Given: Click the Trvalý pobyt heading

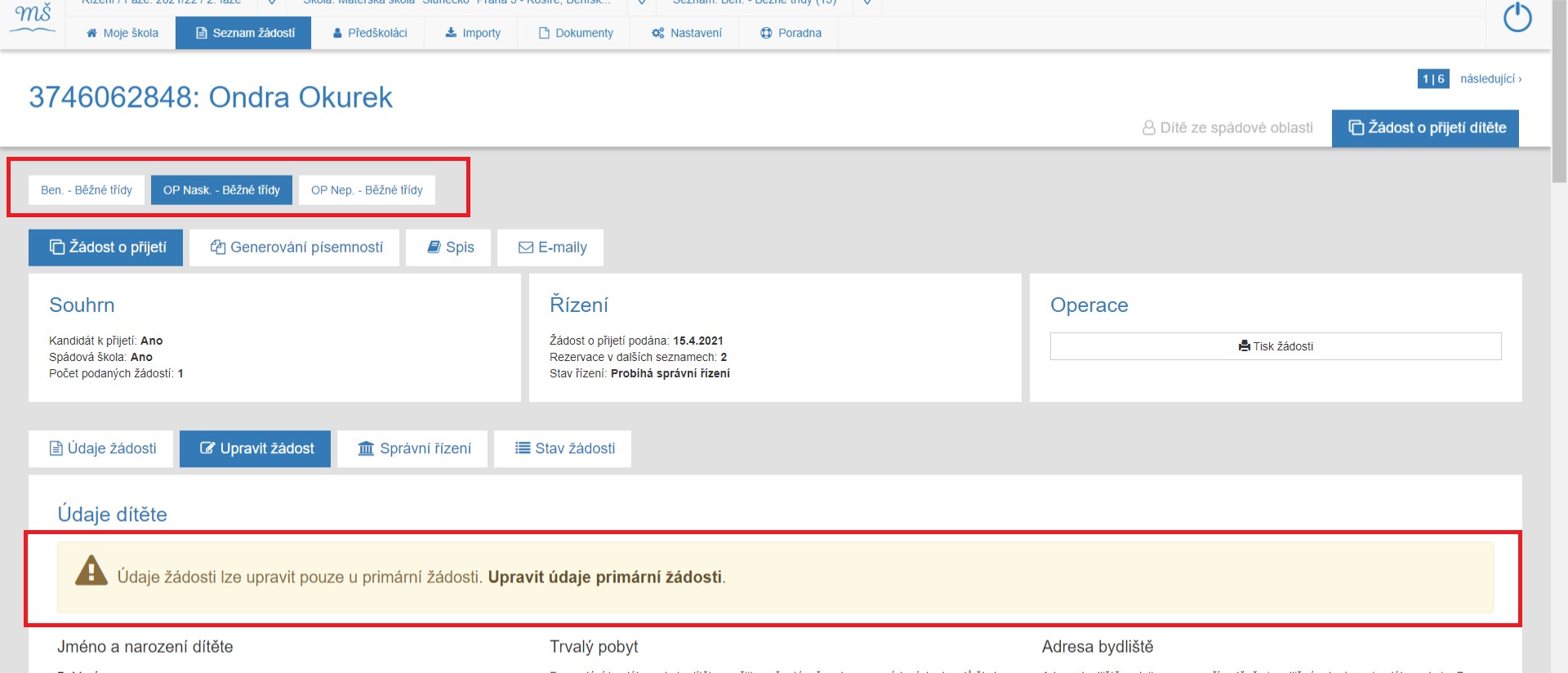Looking at the screenshot, I should (594, 647).
